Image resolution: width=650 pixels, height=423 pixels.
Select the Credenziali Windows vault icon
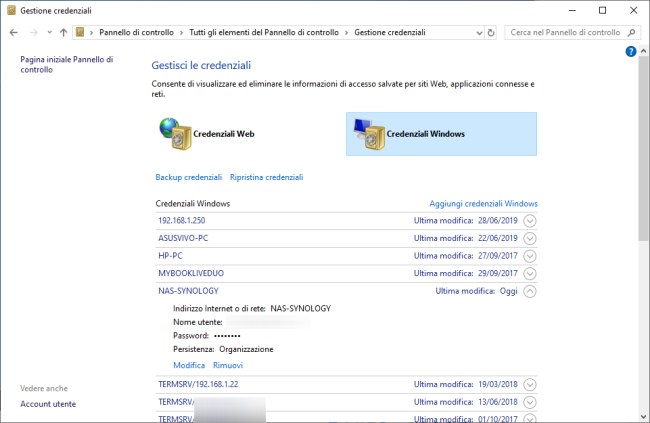369,133
